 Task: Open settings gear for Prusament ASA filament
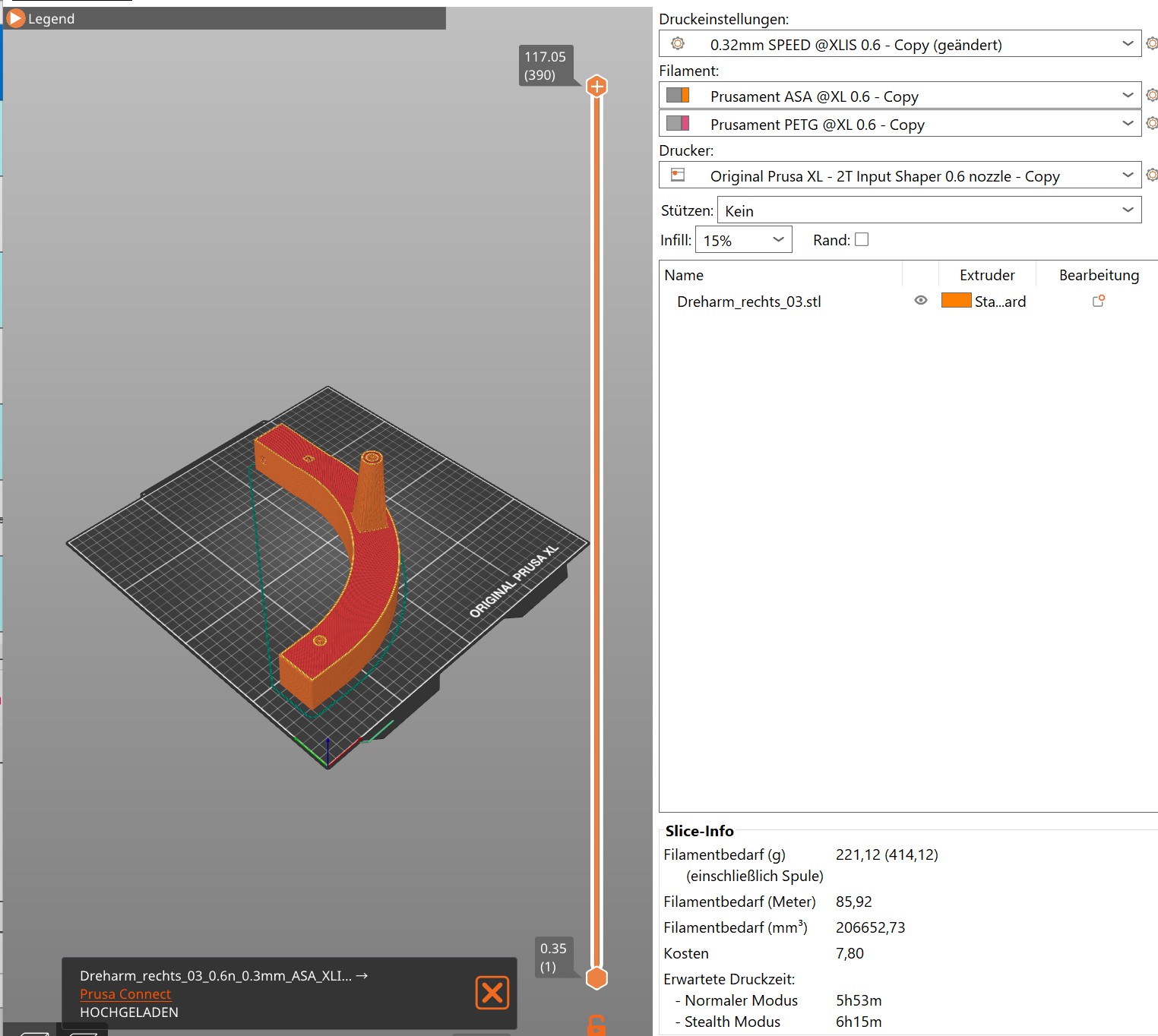click(x=1152, y=95)
